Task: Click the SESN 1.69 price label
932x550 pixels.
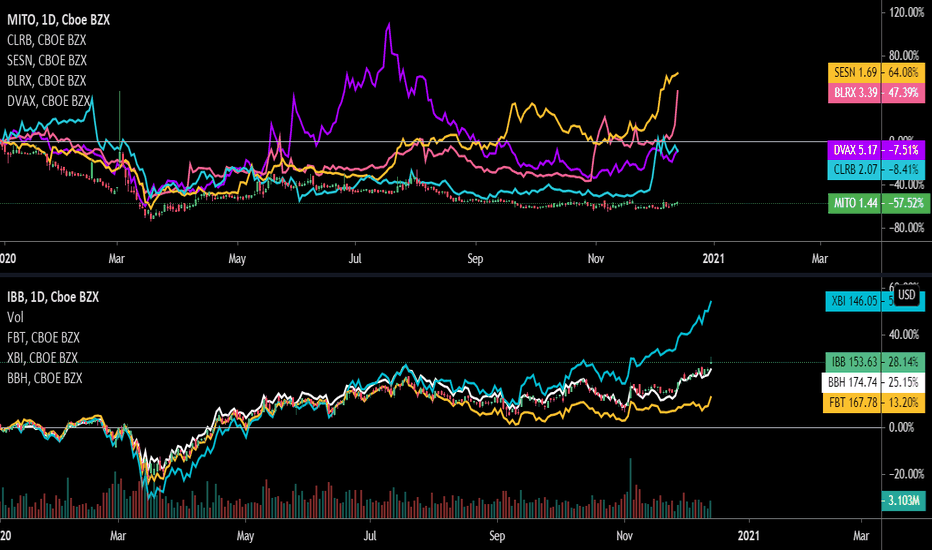Action: (855, 73)
